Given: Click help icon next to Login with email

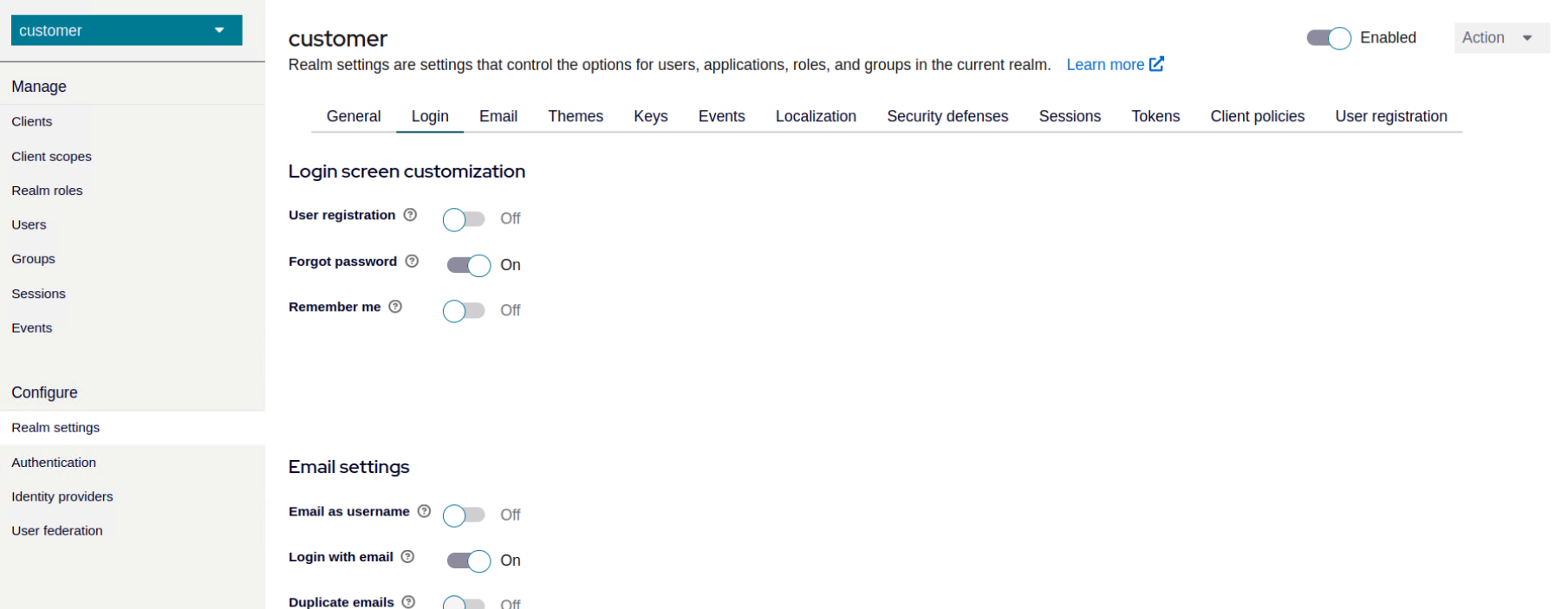Looking at the screenshot, I should [x=407, y=557].
